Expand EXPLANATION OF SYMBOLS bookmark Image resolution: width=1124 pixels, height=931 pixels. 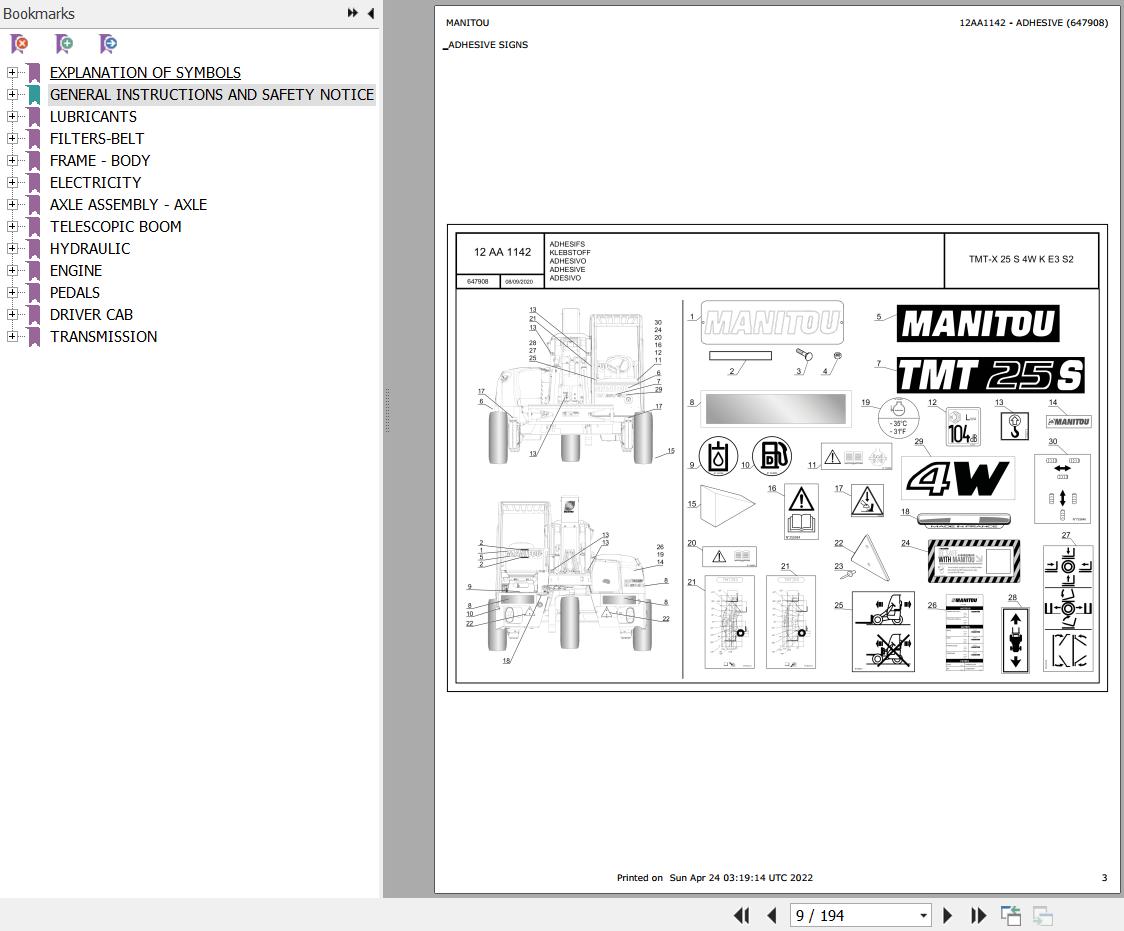tap(11, 72)
